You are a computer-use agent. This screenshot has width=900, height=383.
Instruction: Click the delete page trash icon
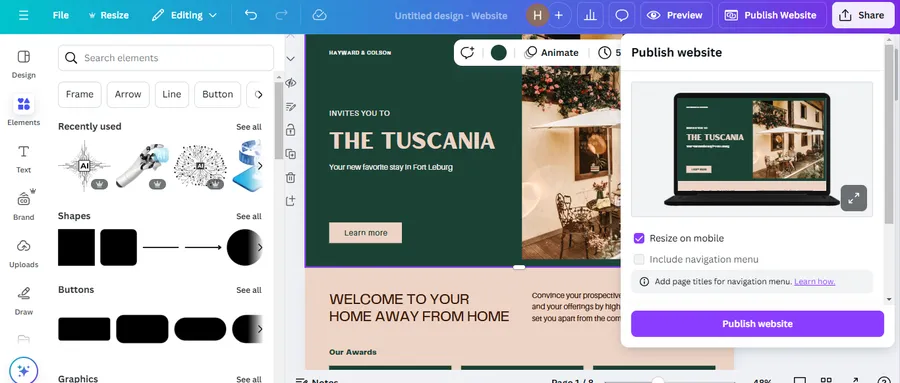[x=290, y=177]
